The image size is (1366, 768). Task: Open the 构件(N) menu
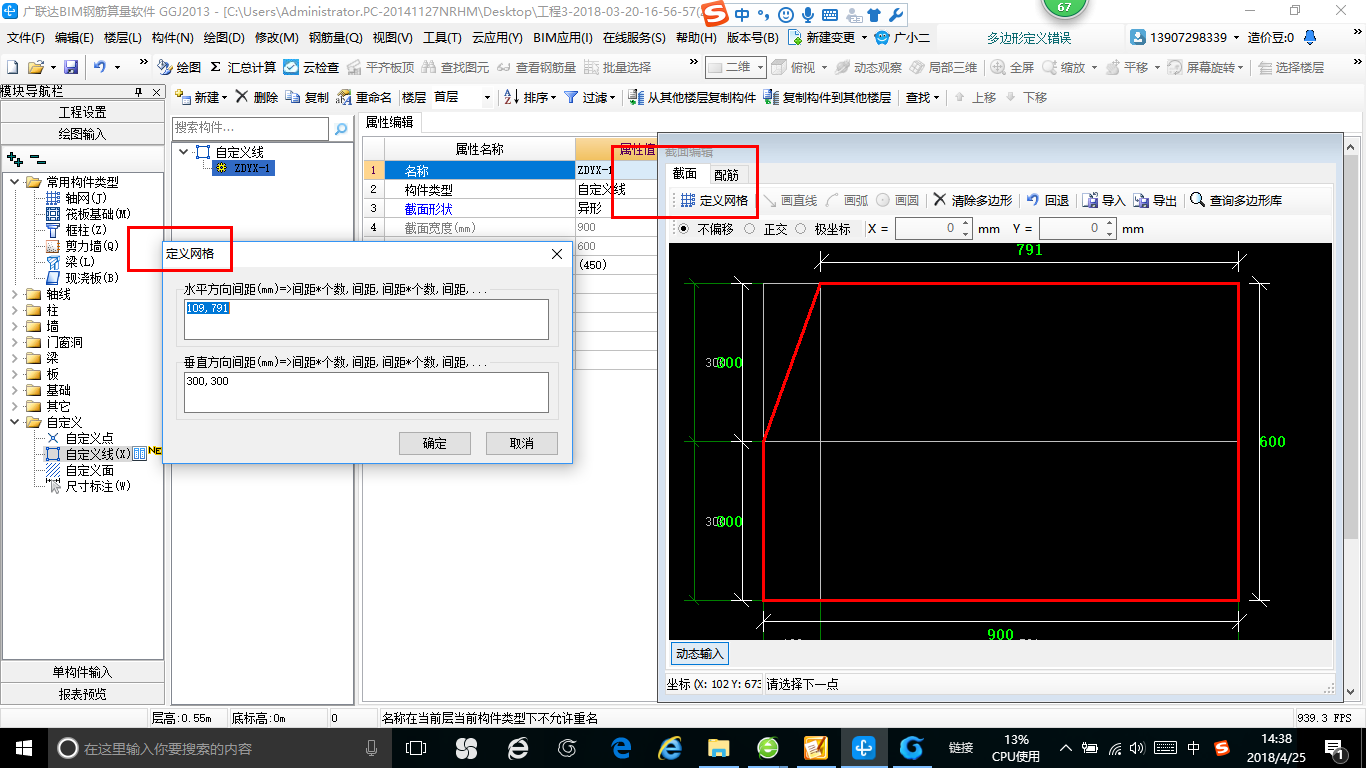172,38
